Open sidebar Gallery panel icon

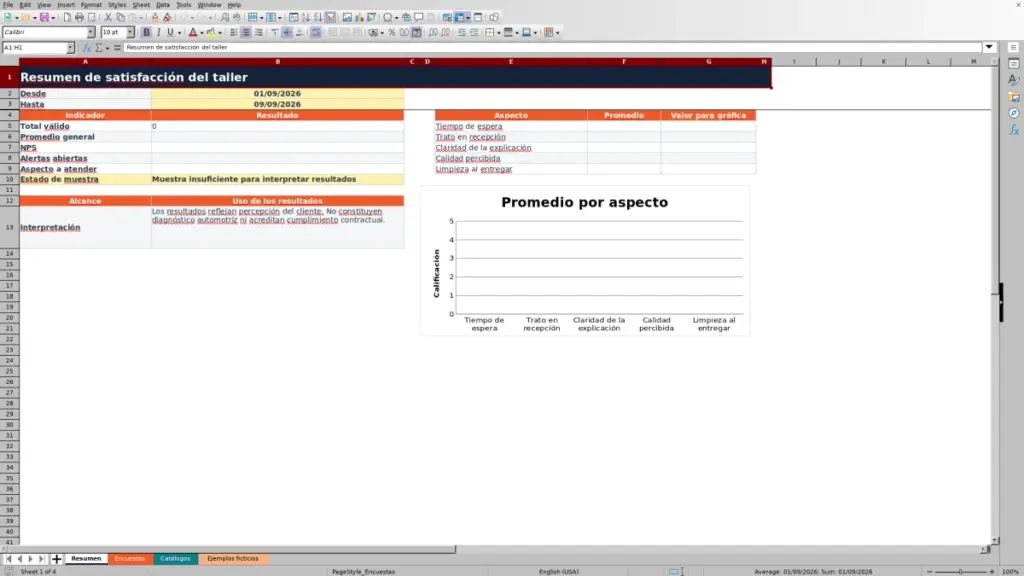pyautogui.click(x=1014, y=97)
